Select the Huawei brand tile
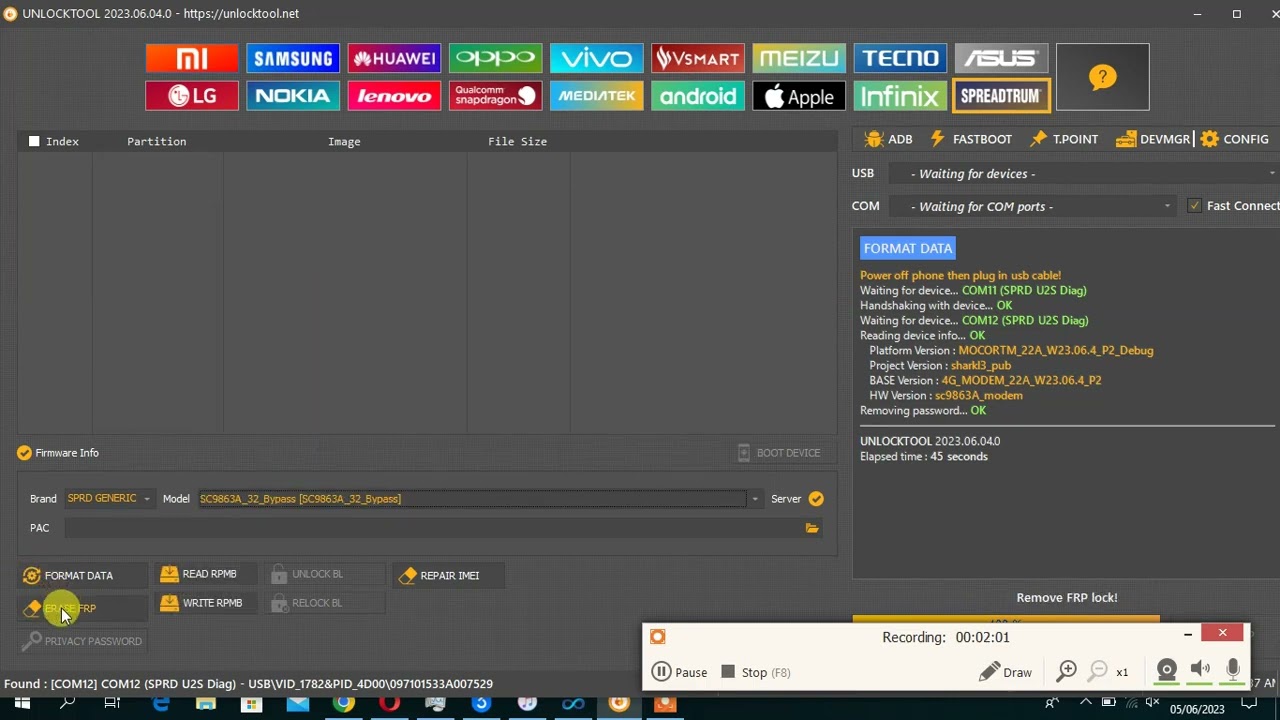 pos(394,58)
